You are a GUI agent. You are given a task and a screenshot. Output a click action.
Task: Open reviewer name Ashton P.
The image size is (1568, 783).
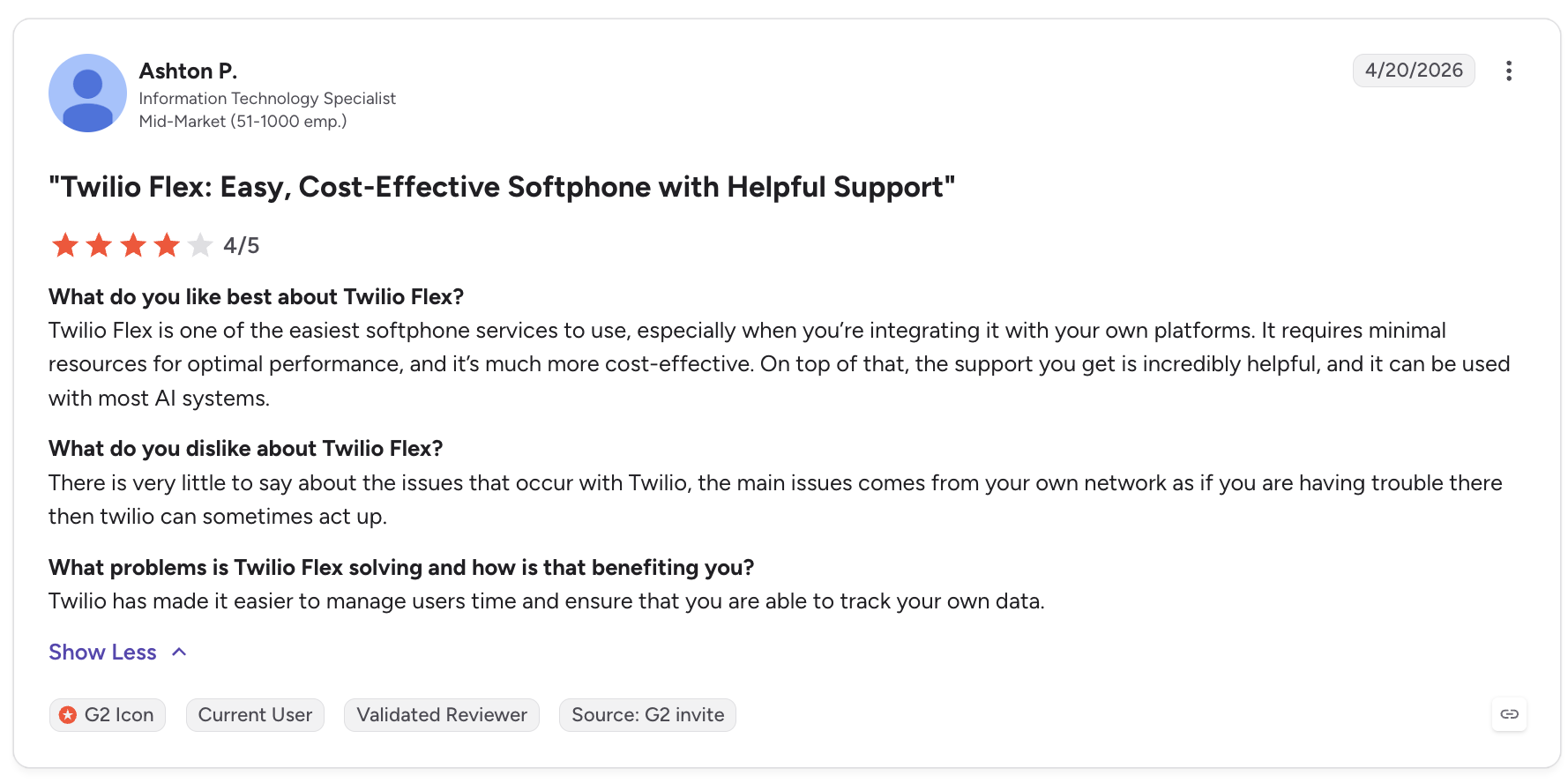pos(188,71)
